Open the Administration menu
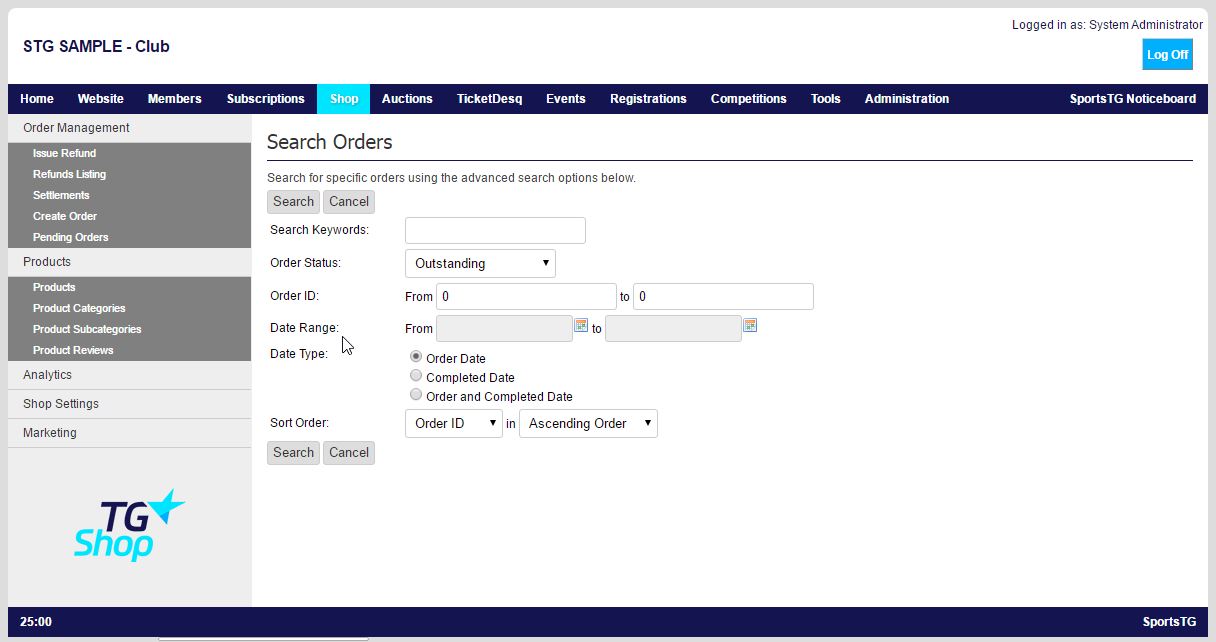This screenshot has width=1216, height=642. (907, 99)
